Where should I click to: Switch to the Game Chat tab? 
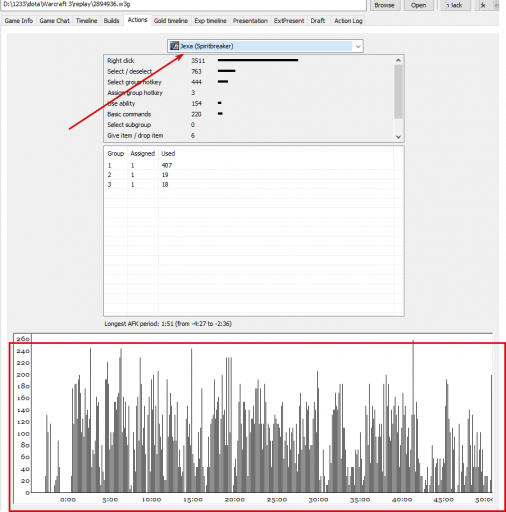[54, 21]
